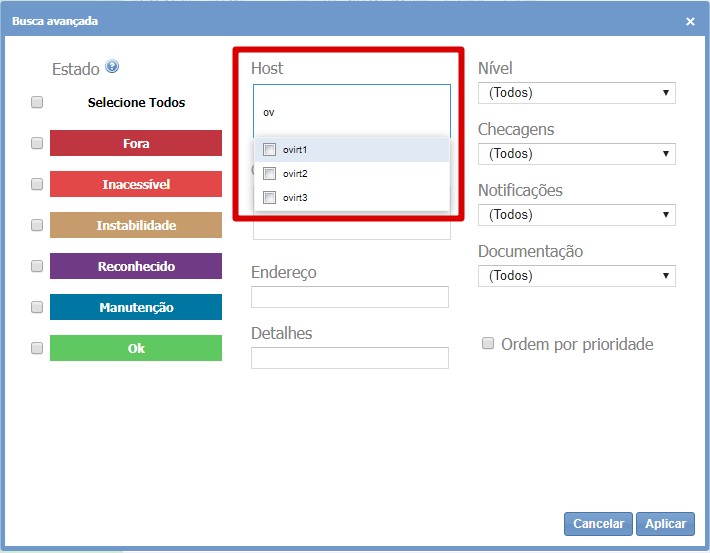Select the Reconhecido checkbox

(37, 266)
